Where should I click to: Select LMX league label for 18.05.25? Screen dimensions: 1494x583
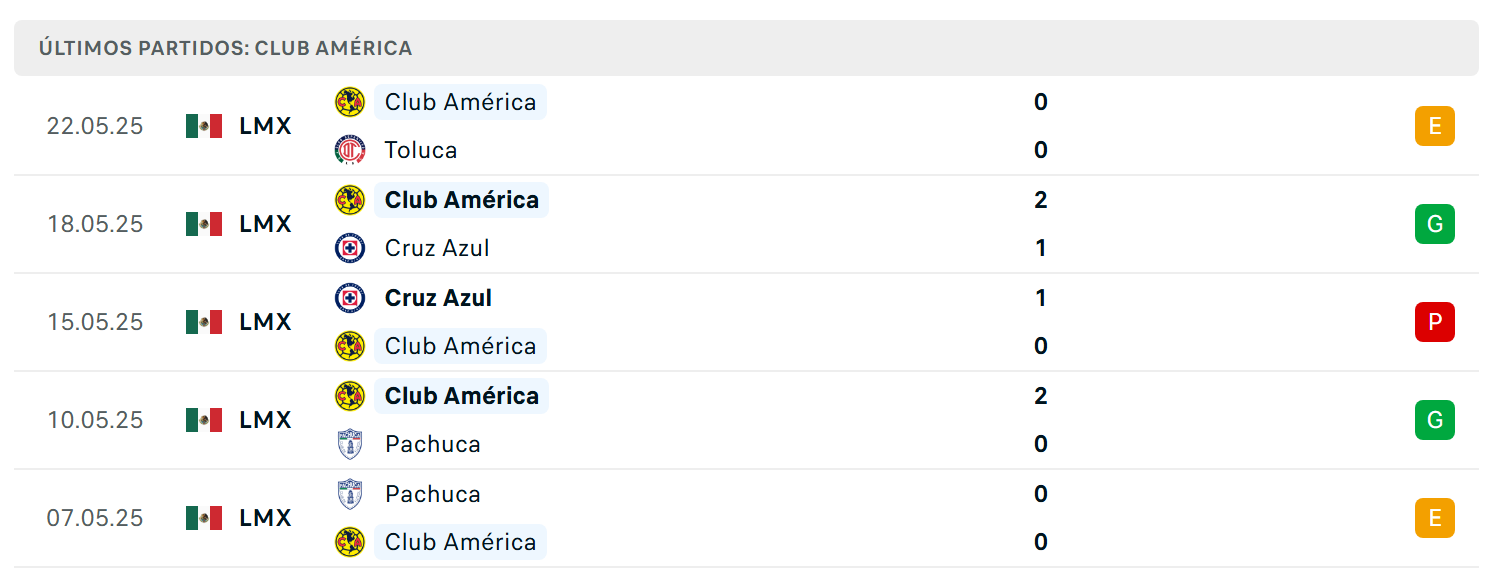[266, 224]
